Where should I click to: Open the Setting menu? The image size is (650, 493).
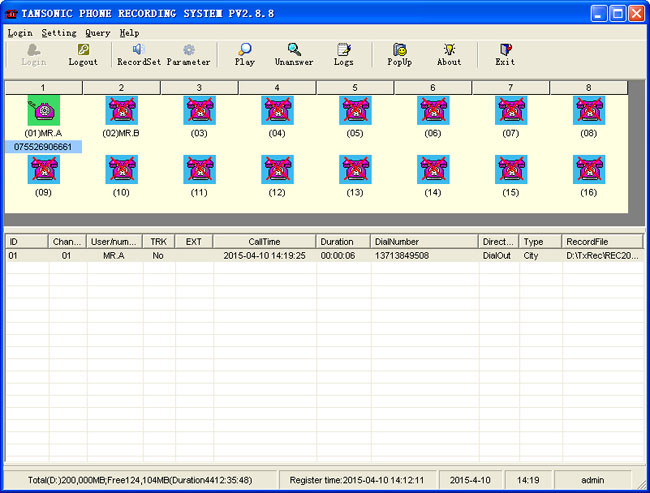[59, 33]
